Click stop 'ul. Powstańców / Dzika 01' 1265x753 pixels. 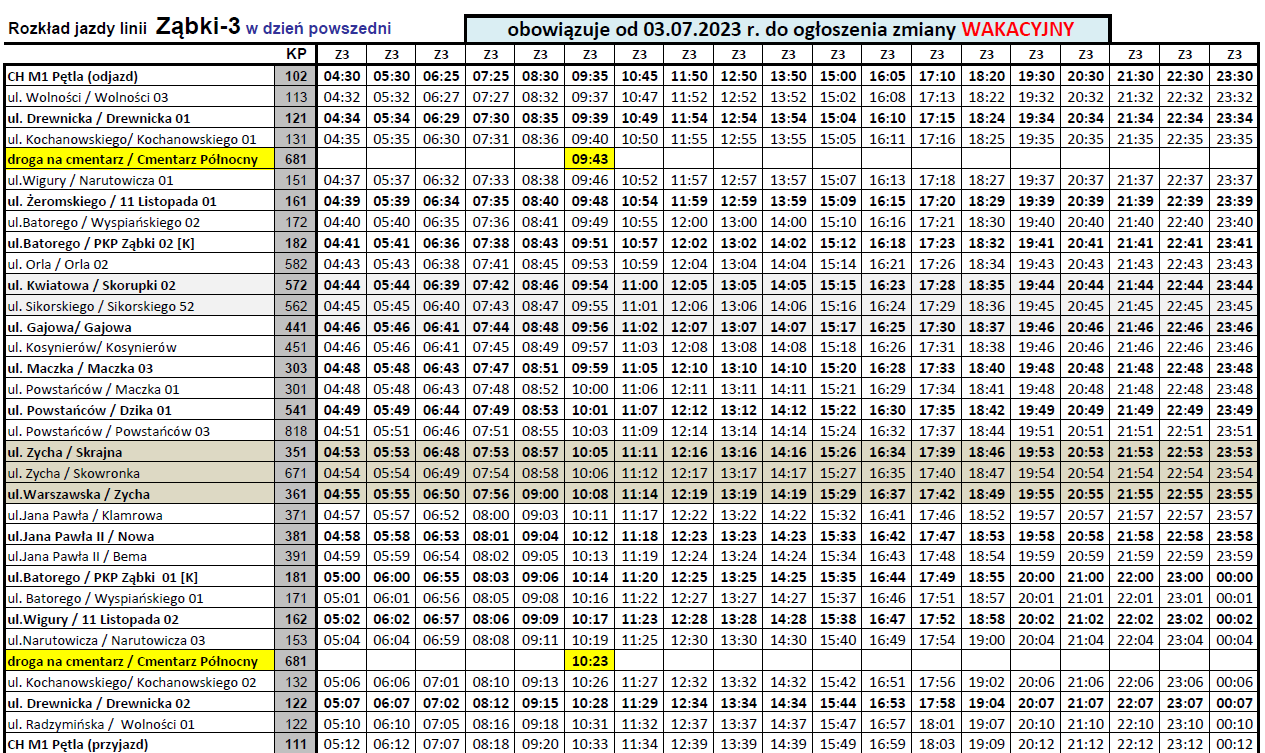[90, 410]
